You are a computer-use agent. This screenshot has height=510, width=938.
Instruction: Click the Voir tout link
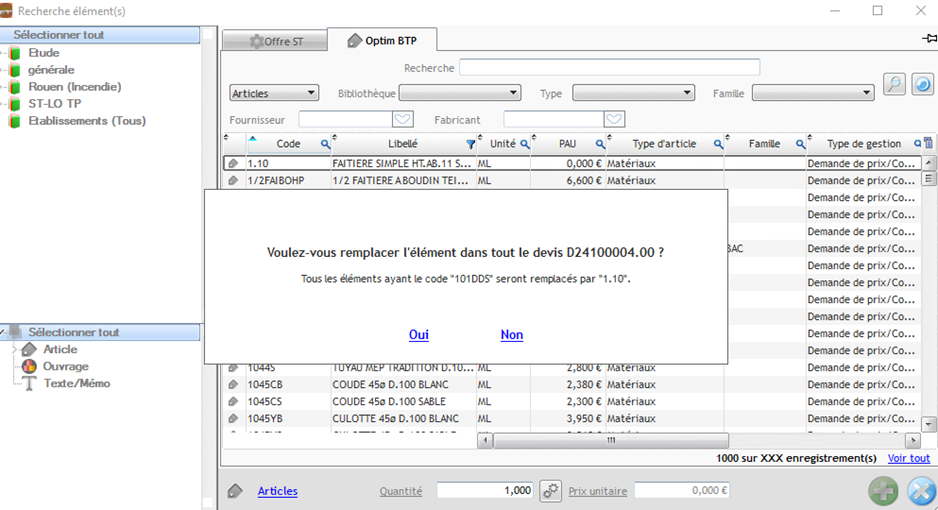tap(909, 458)
